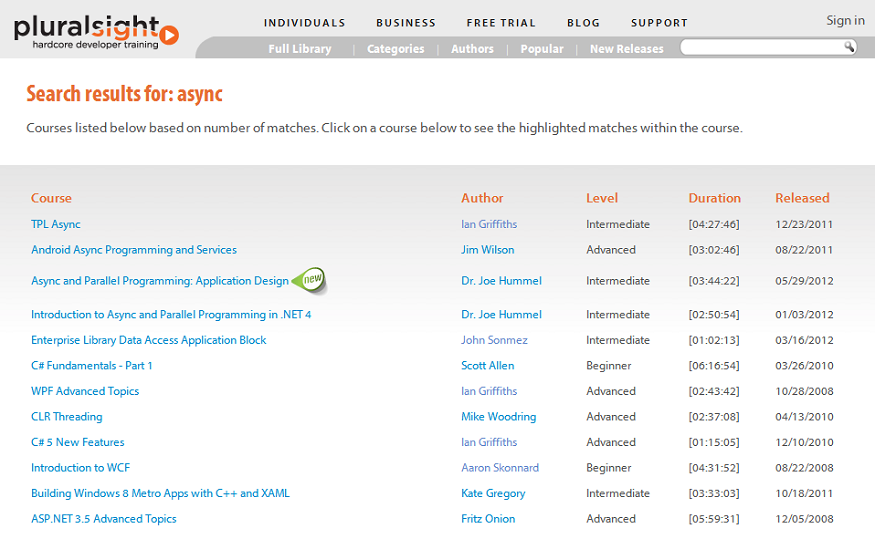875x539 pixels.
Task: View author Kate Gregory's page
Action: [493, 494]
